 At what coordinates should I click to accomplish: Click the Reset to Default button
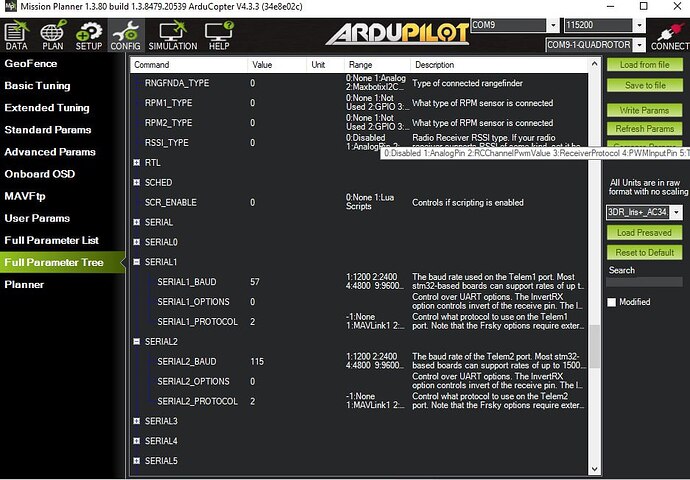(x=645, y=253)
